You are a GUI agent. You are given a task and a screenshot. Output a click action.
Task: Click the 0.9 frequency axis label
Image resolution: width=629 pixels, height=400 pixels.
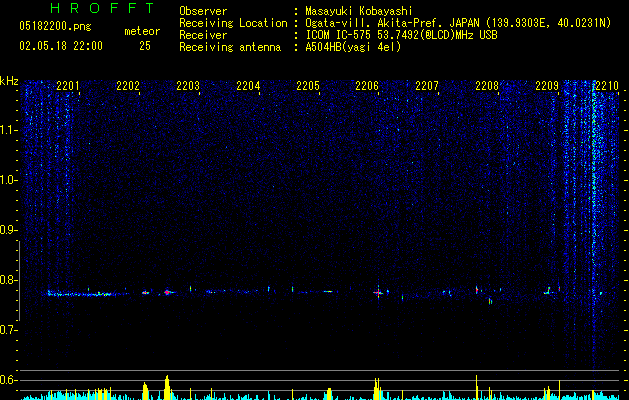tap(8, 230)
